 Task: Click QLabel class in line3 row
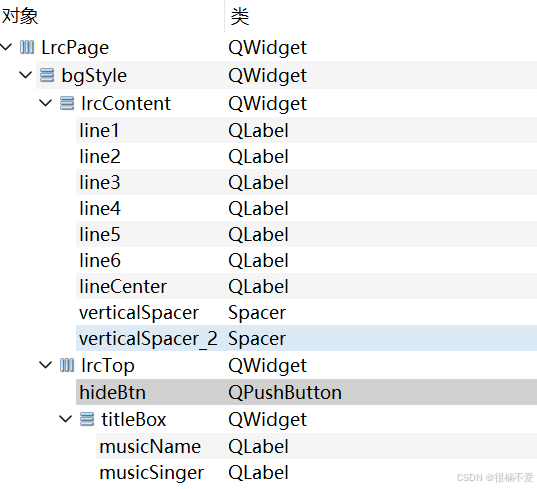click(259, 182)
